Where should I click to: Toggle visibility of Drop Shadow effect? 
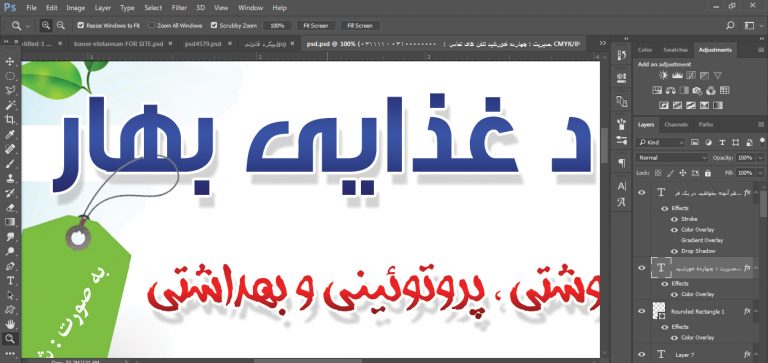point(674,251)
